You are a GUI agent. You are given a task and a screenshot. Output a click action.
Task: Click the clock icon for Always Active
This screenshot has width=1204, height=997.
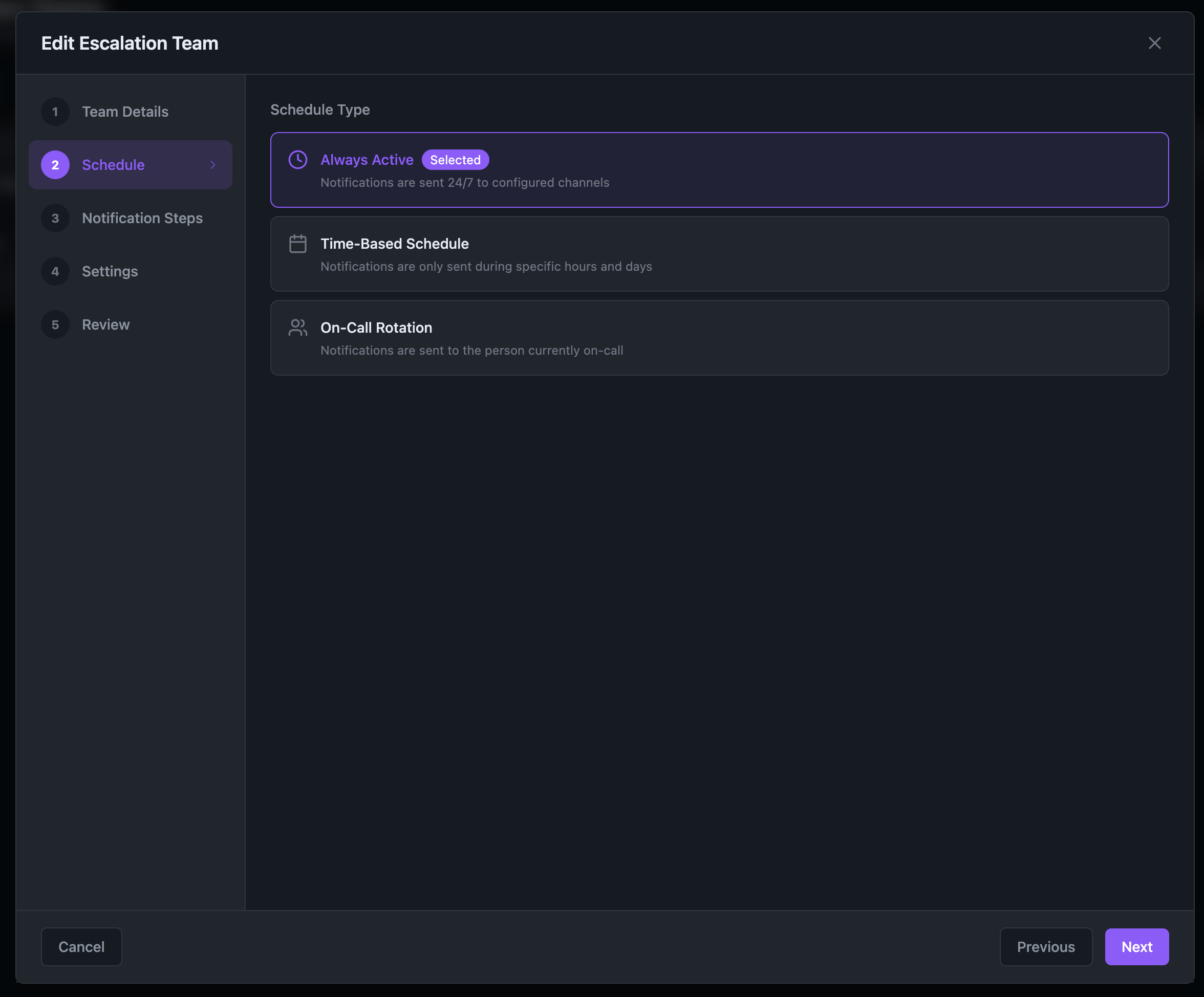click(297, 160)
